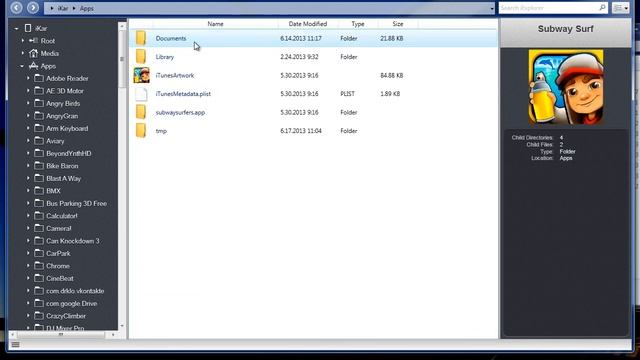Image resolution: width=640 pixels, height=360 pixels.
Task: Click the iTunesMetadata.plist file name
Action: [183, 94]
